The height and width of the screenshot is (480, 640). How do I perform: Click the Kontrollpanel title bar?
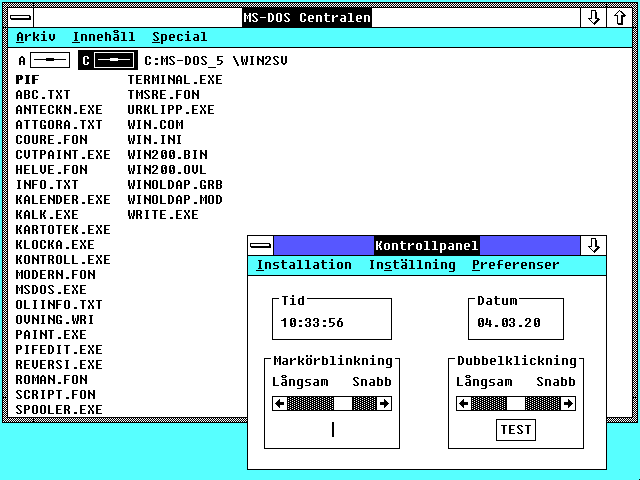pos(427,245)
